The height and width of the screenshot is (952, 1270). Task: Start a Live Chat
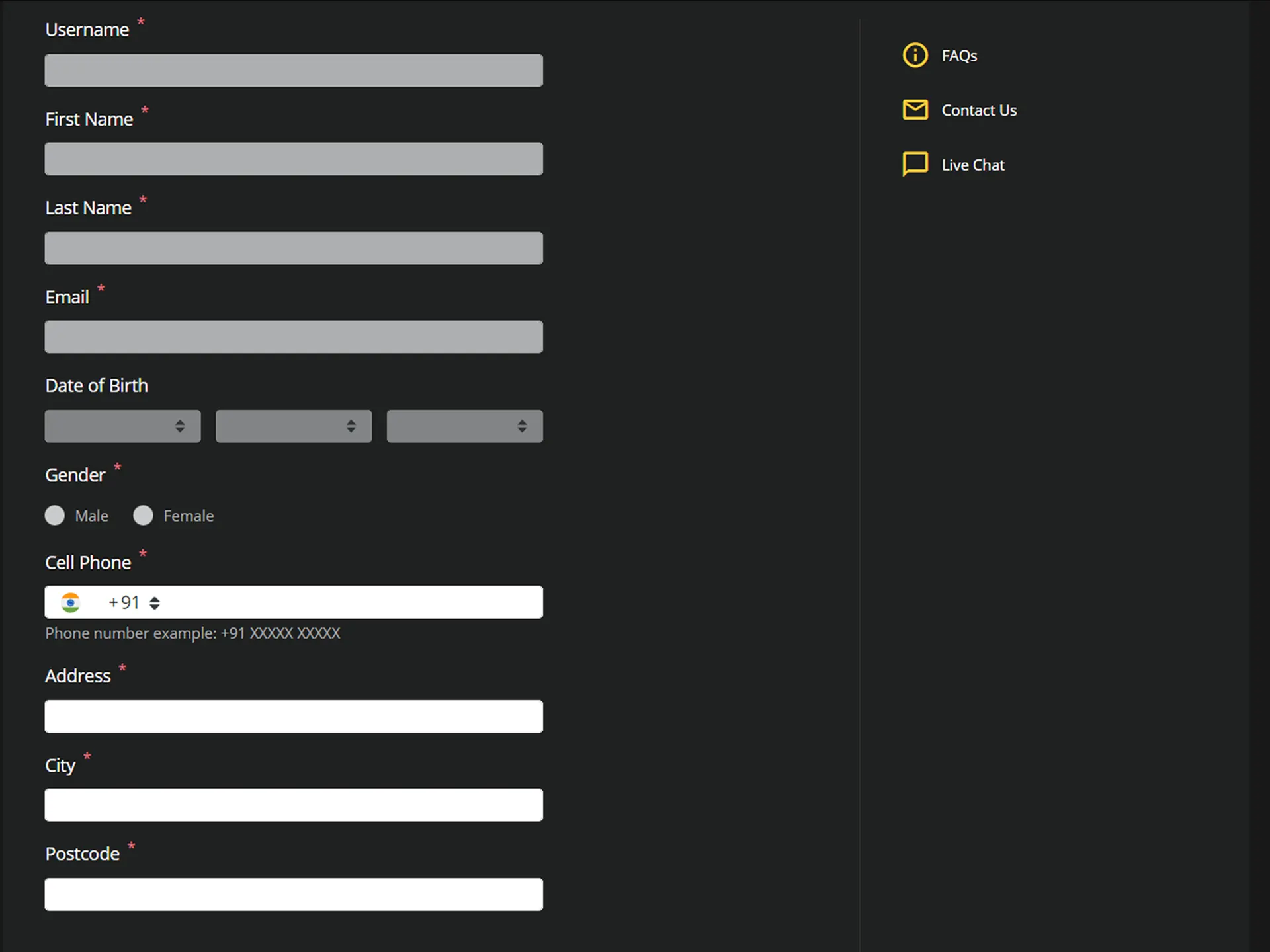973,165
